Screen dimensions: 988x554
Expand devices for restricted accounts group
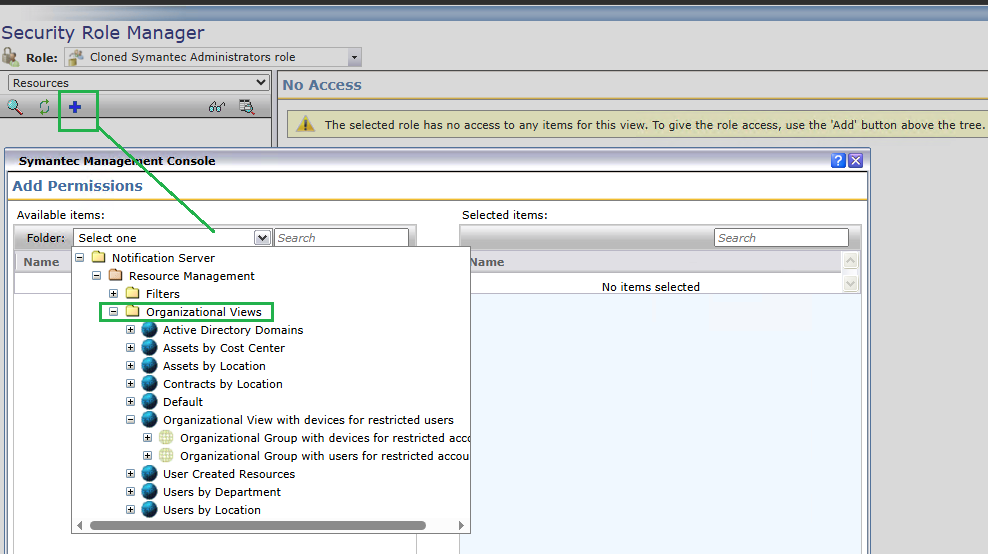(147, 437)
